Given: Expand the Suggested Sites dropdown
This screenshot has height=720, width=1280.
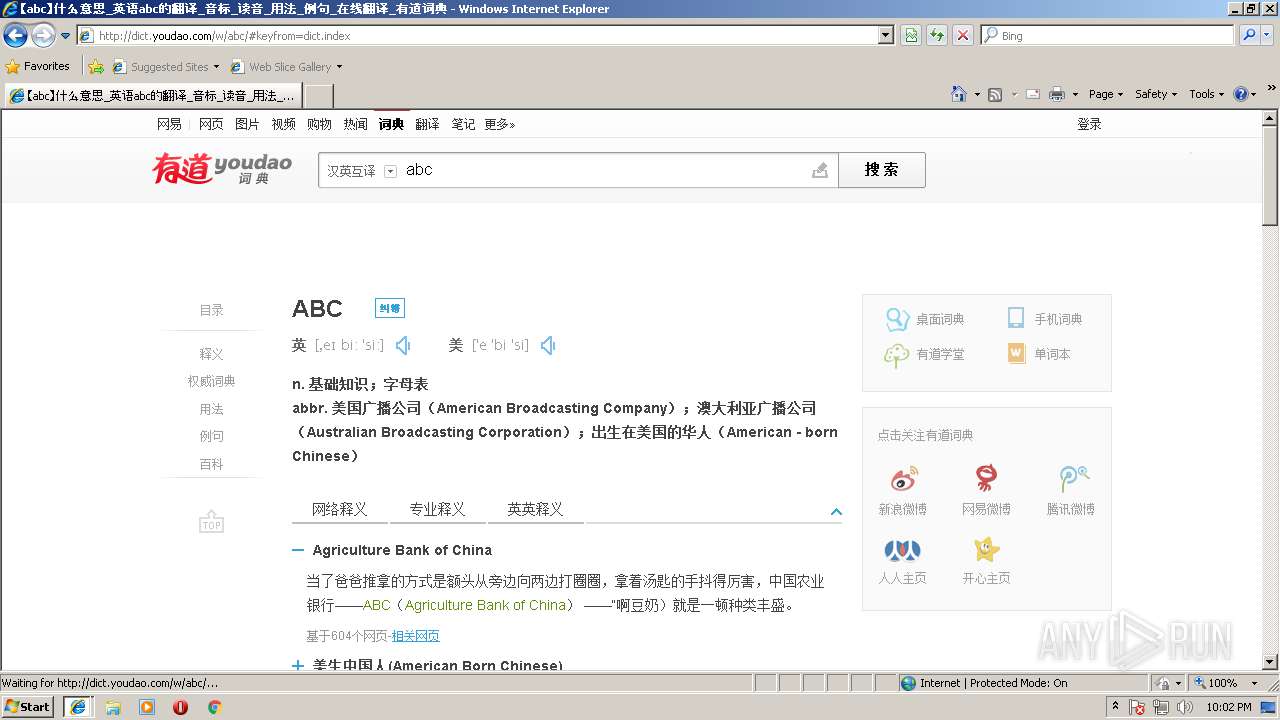Looking at the screenshot, I should click(x=216, y=67).
